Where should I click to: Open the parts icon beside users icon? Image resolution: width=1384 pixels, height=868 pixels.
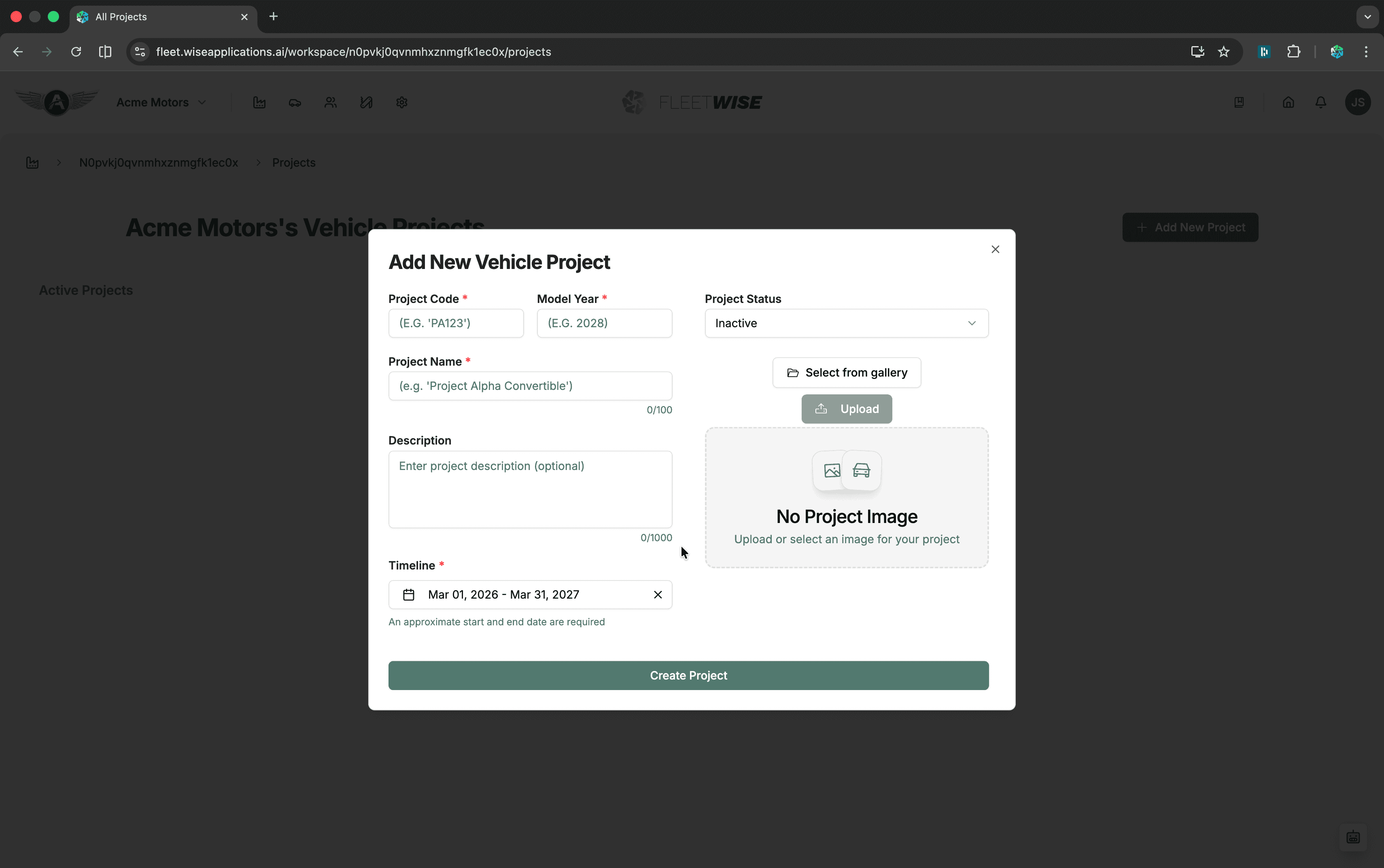(x=366, y=102)
